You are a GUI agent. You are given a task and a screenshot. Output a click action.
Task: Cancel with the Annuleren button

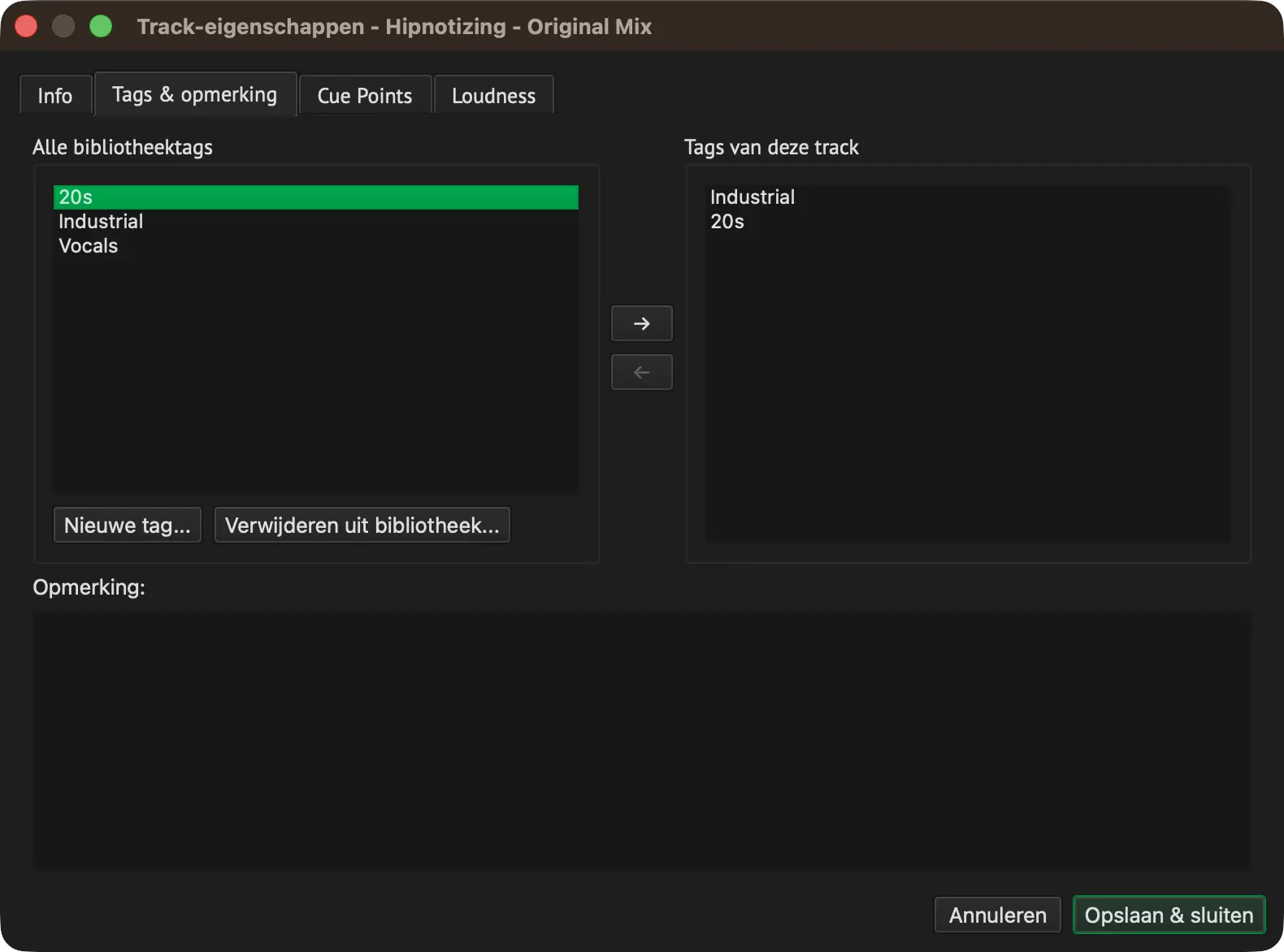998,915
